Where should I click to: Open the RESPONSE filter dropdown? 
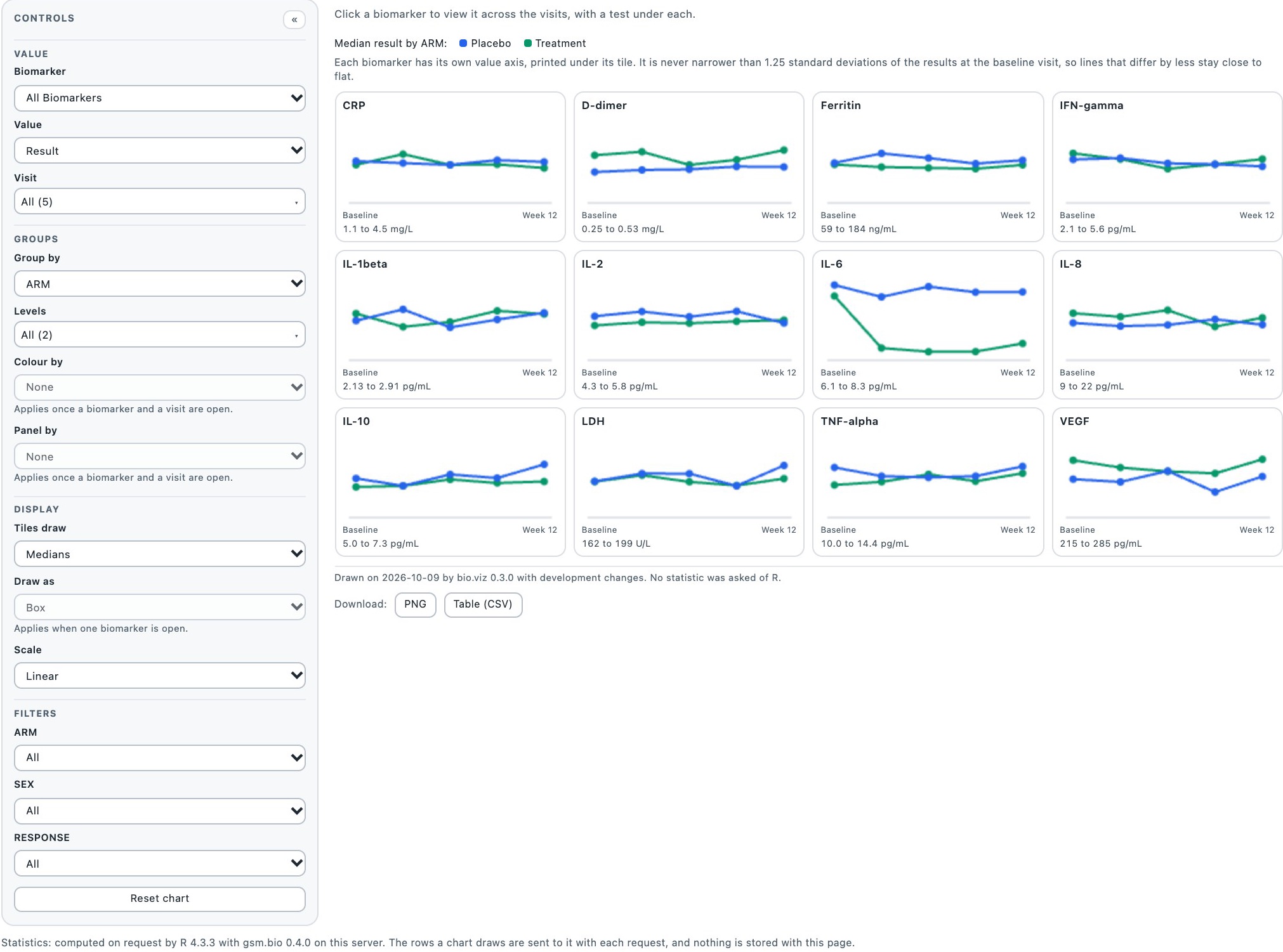click(160, 864)
